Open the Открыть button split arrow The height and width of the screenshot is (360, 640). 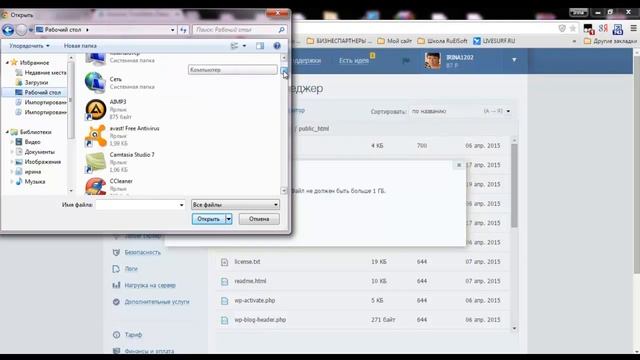coord(229,219)
